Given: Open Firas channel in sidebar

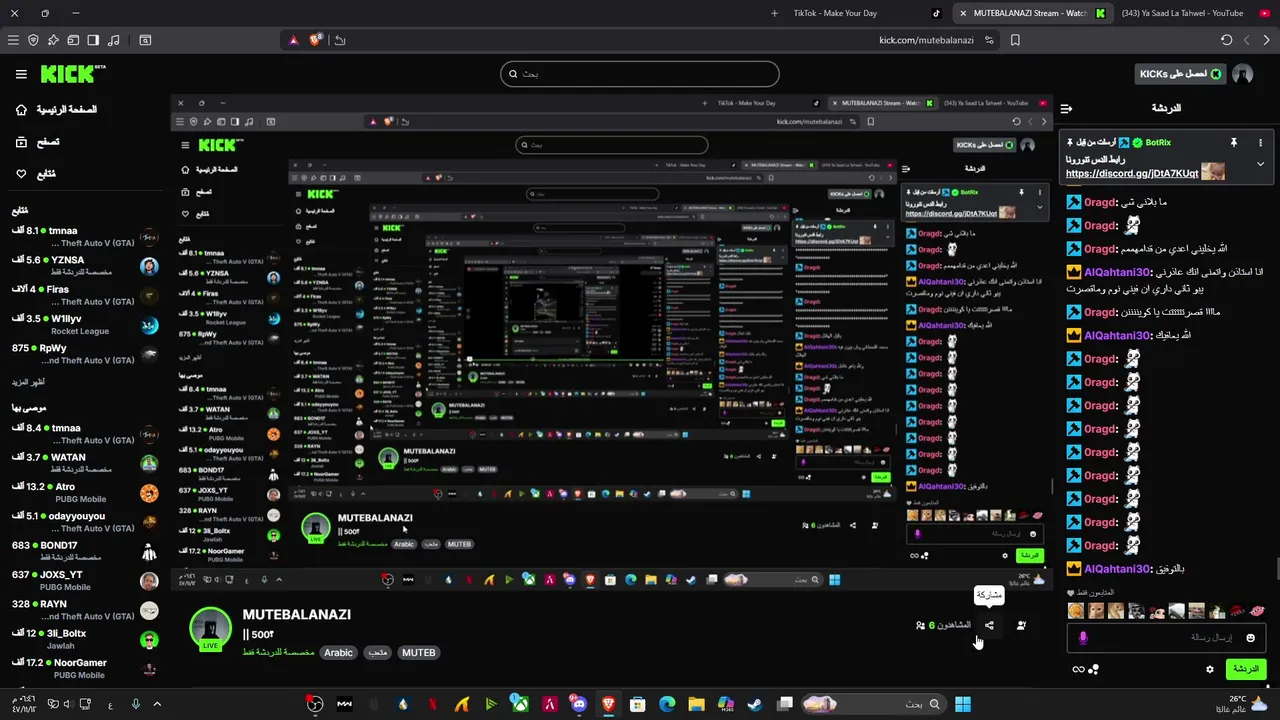Looking at the screenshot, I should 85,295.
